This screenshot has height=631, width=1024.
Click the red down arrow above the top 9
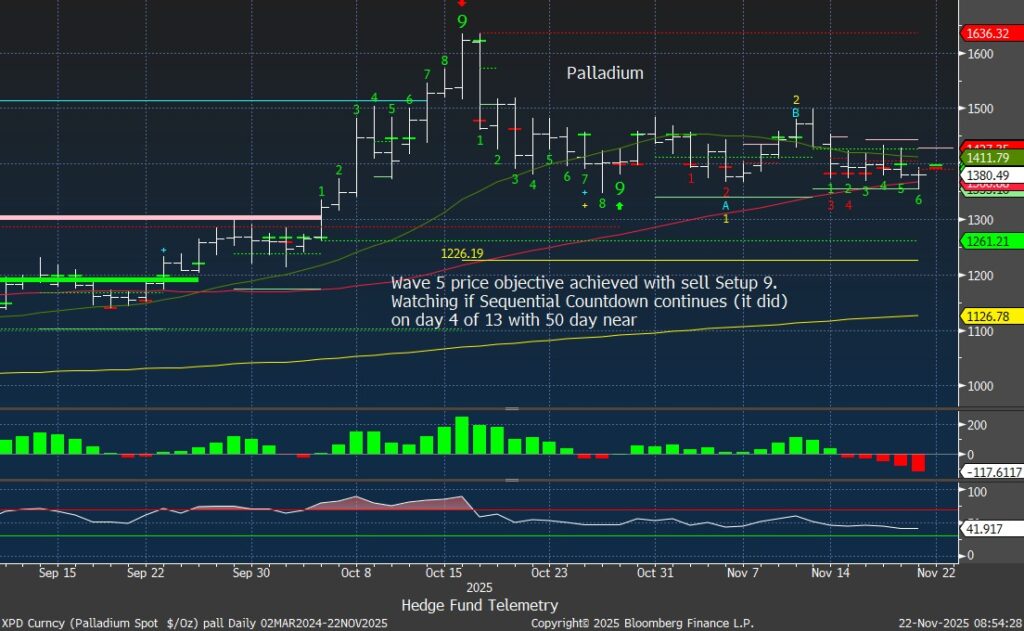click(461, 4)
